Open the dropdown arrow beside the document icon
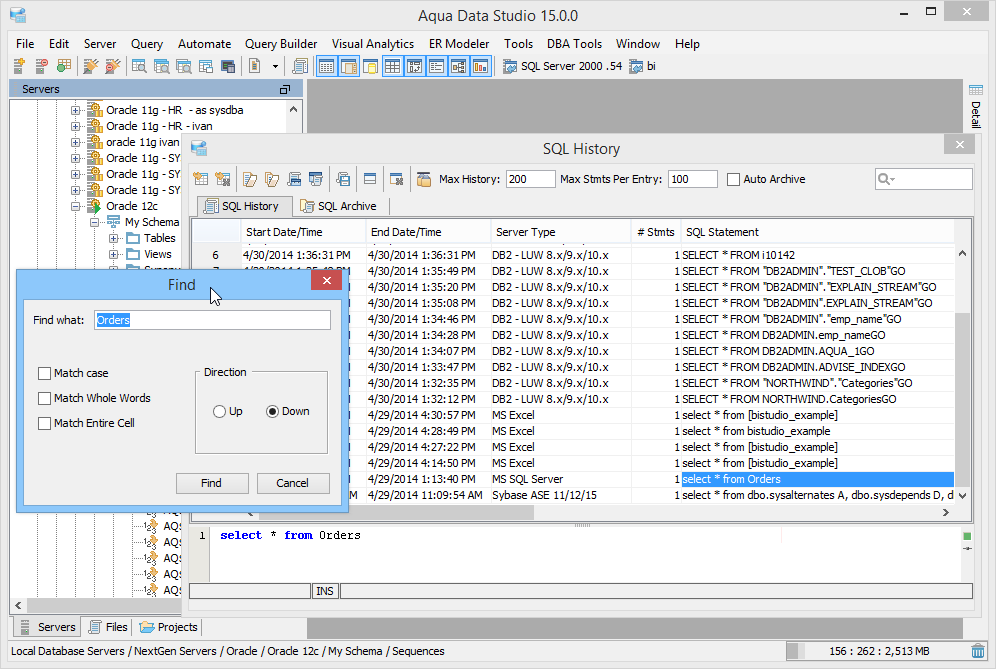This screenshot has width=996, height=669. 275,66
